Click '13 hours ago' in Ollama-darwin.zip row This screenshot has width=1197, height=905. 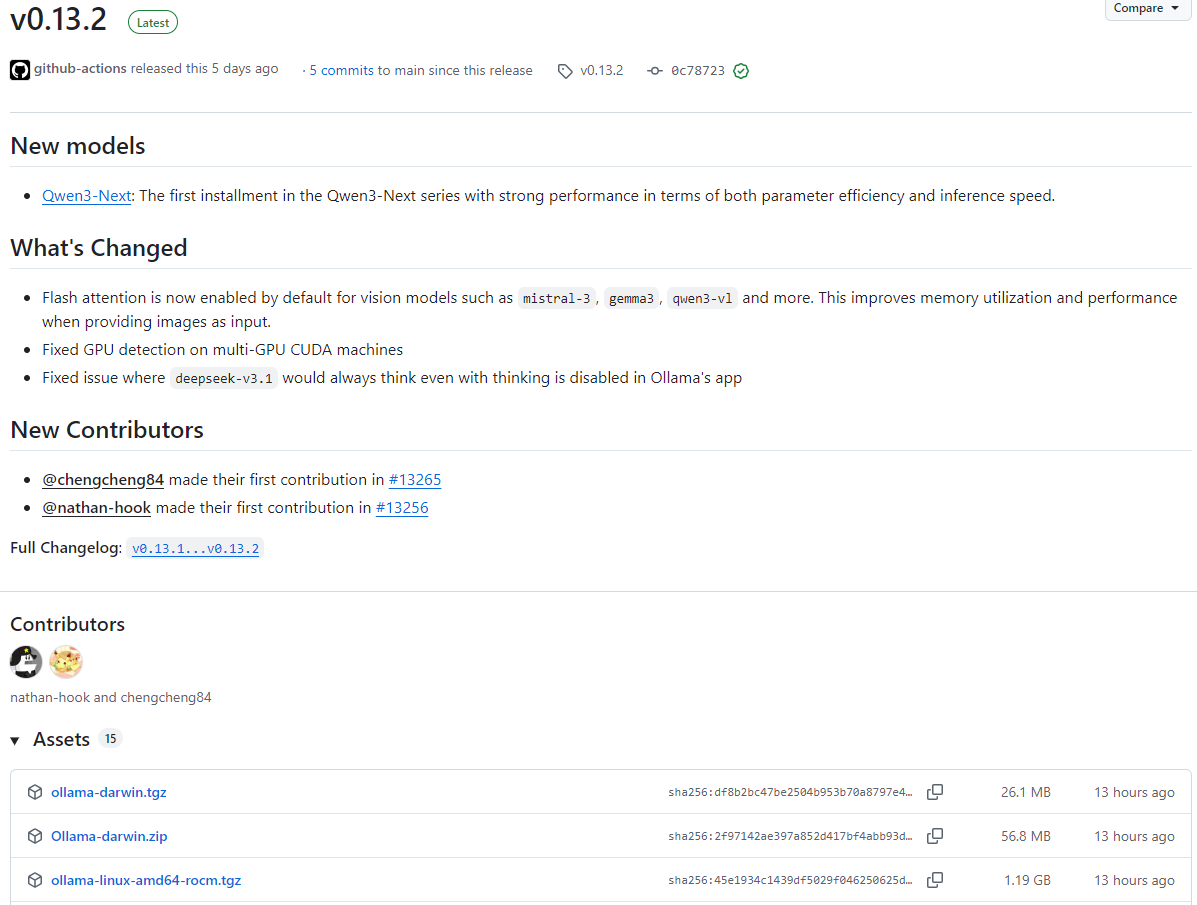[x=1134, y=836]
